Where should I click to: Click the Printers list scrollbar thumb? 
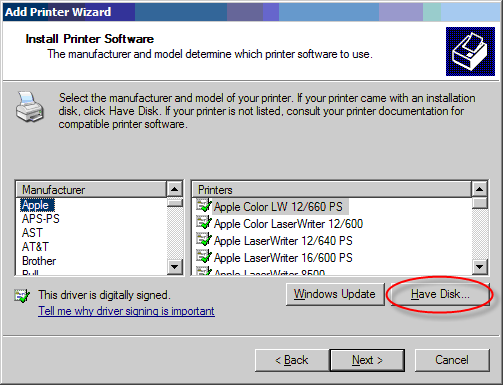[x=480, y=203]
